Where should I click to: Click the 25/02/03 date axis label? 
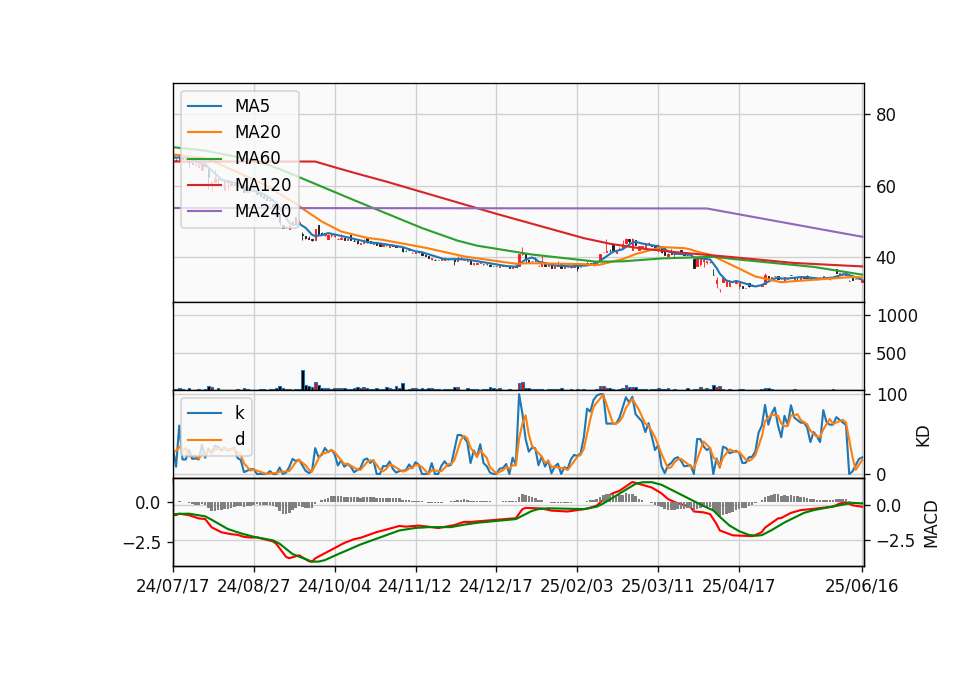click(x=577, y=586)
